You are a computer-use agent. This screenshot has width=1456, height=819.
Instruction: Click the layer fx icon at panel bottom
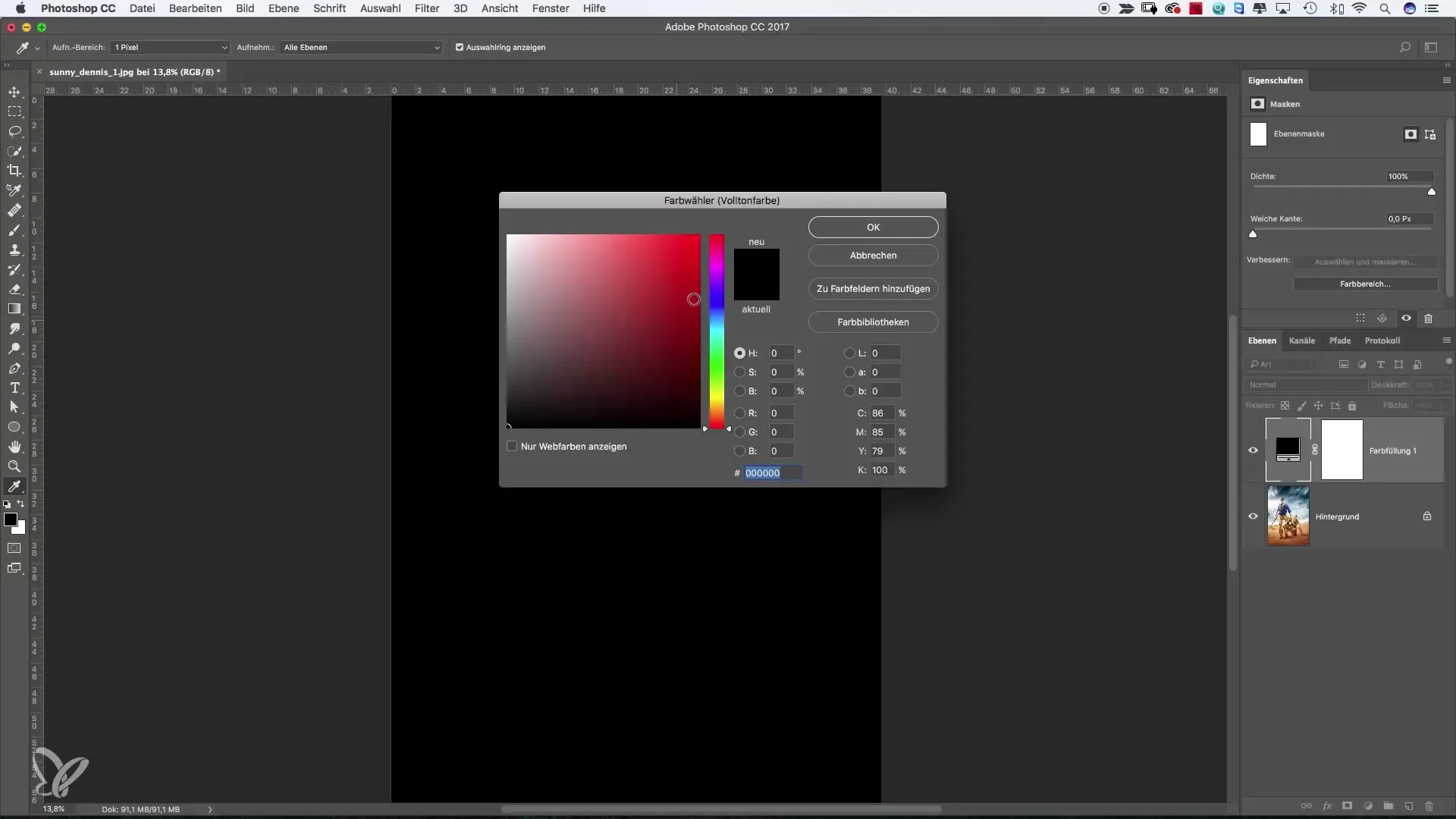(1327, 806)
